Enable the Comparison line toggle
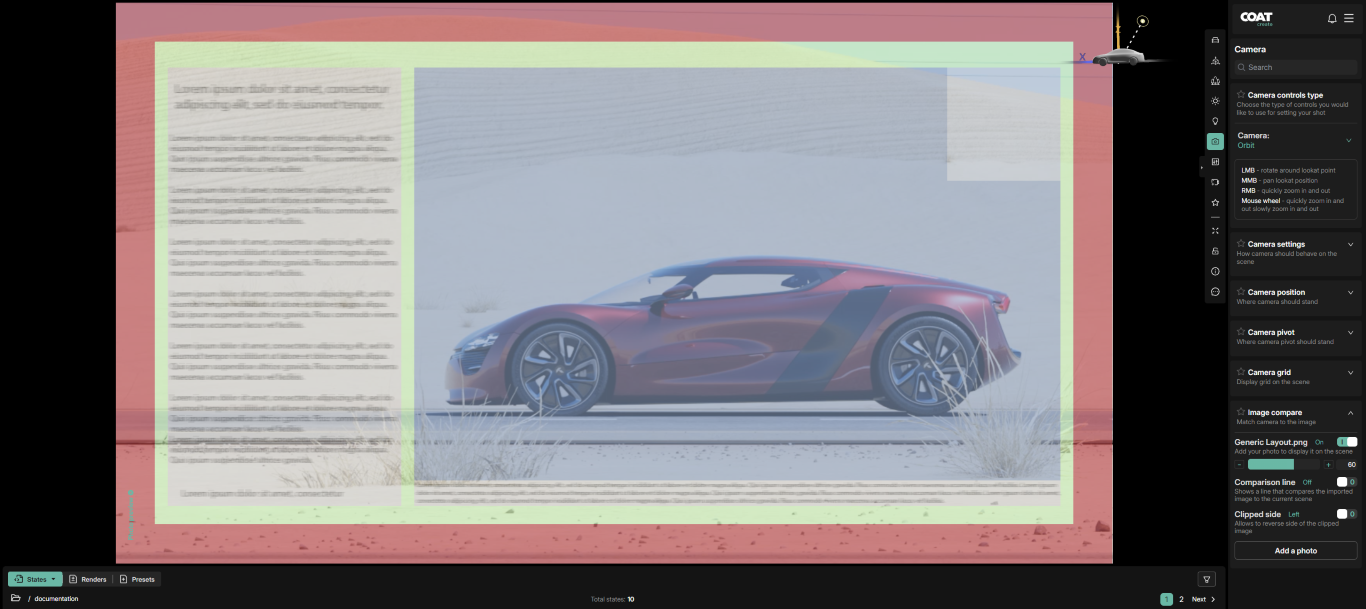This screenshot has height=609, width=1366. (x=1347, y=482)
